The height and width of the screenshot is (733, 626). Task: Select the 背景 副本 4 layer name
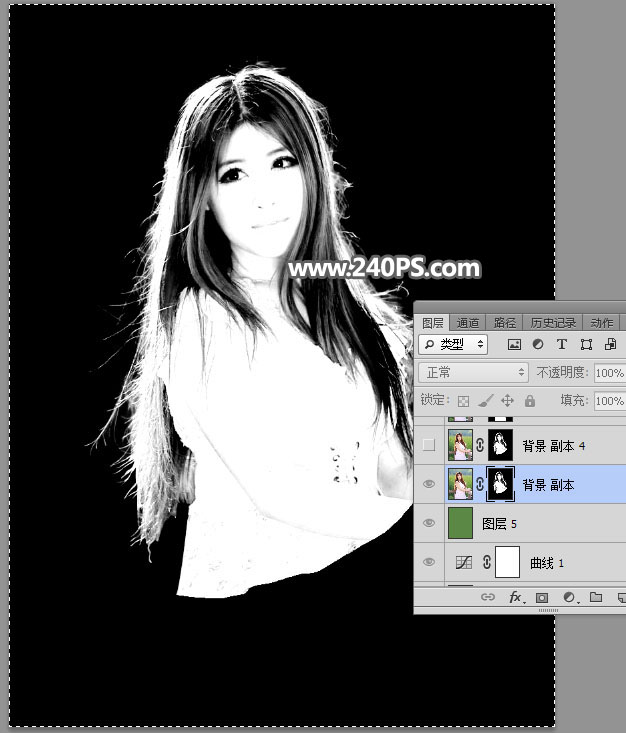554,446
